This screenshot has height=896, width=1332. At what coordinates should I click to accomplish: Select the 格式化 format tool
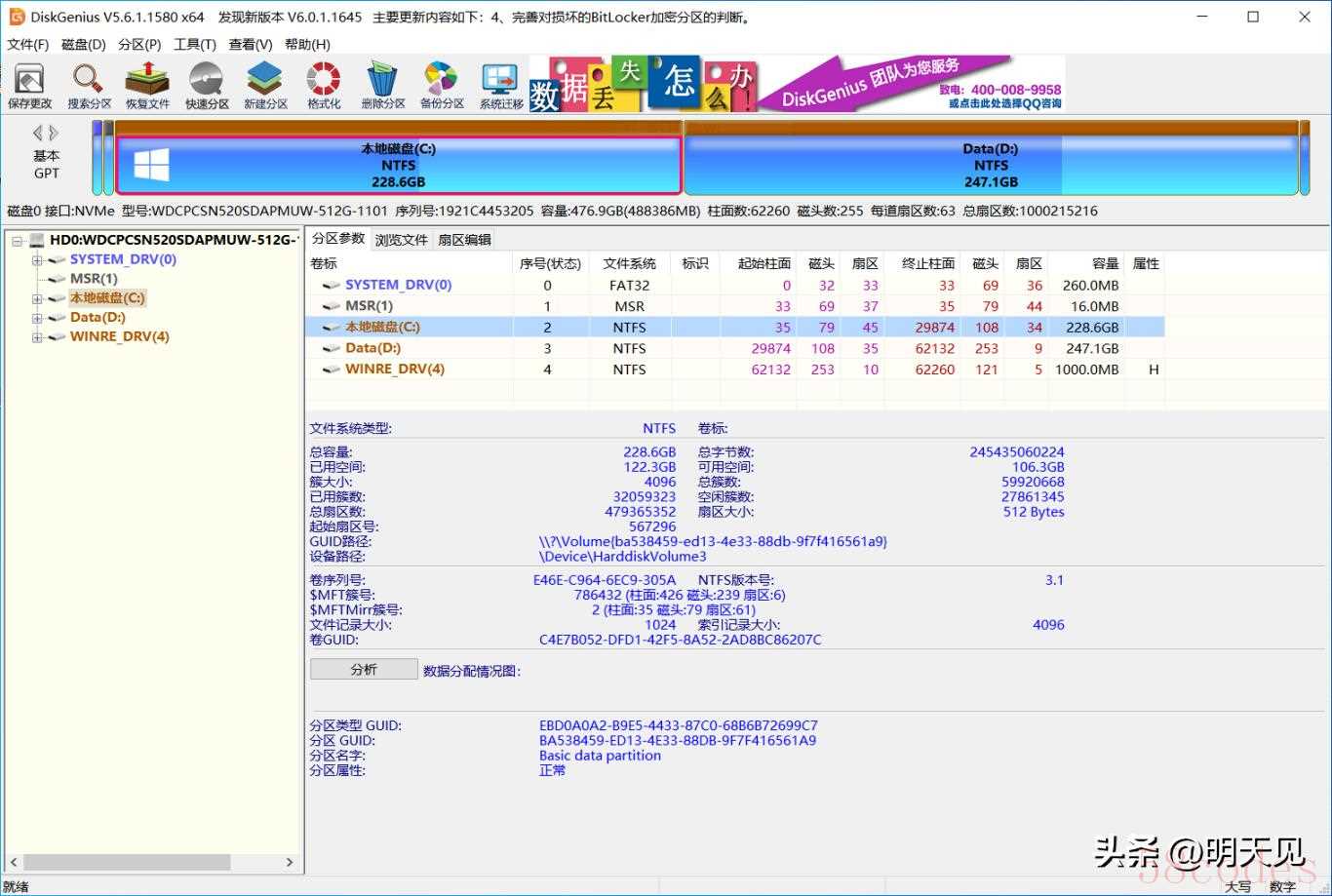[x=324, y=86]
